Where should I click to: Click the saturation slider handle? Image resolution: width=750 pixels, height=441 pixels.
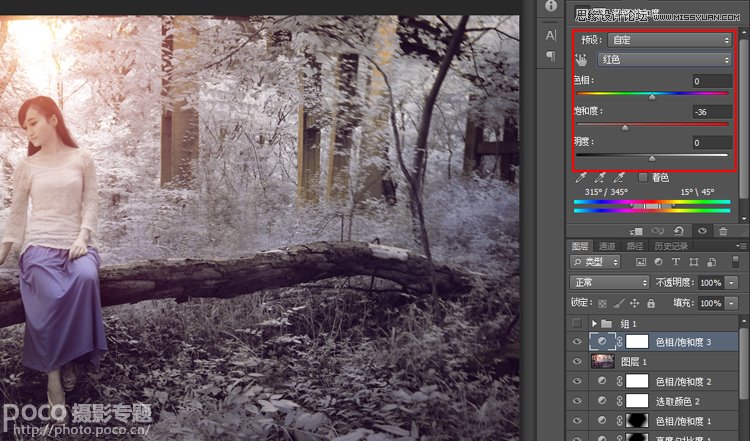625,128
